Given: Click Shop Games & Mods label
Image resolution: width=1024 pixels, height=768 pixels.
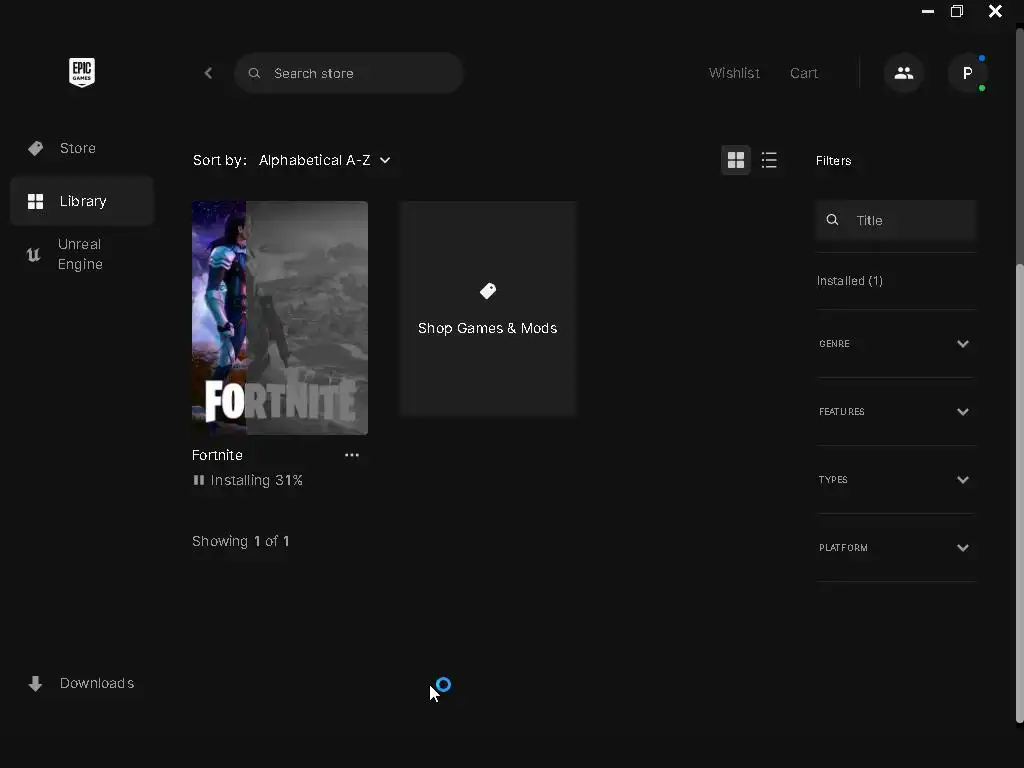Looking at the screenshot, I should click(x=487, y=328).
